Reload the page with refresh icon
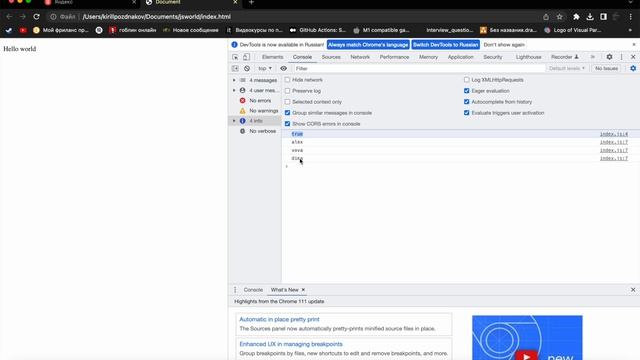Image resolution: width=640 pixels, height=360 pixels. [36, 17]
